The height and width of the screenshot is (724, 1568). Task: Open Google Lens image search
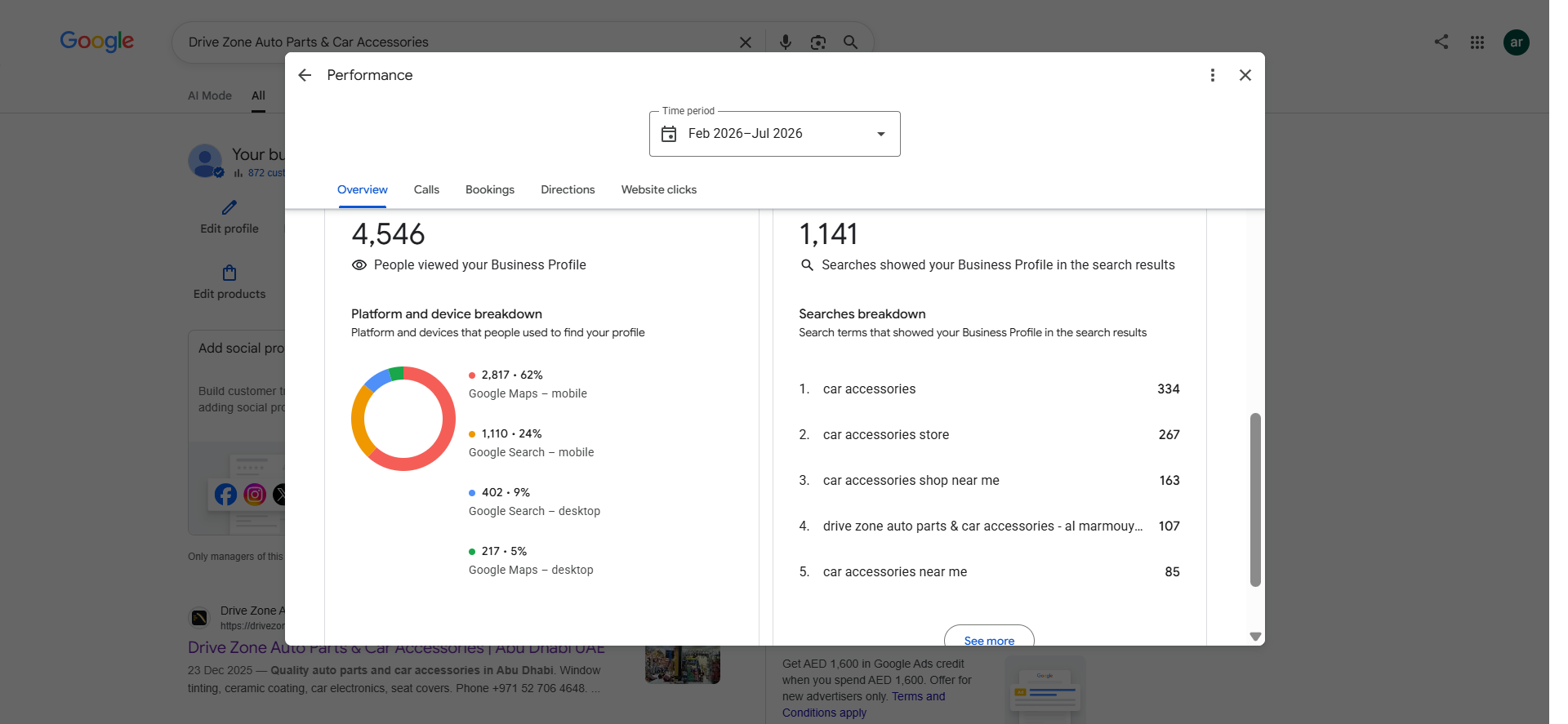coord(818,42)
